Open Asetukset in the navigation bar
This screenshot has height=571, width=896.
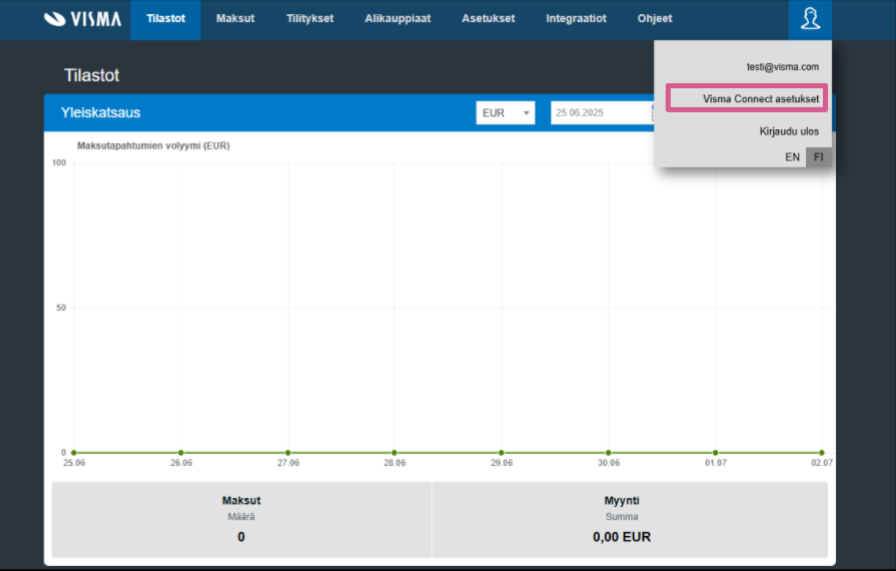tap(488, 19)
